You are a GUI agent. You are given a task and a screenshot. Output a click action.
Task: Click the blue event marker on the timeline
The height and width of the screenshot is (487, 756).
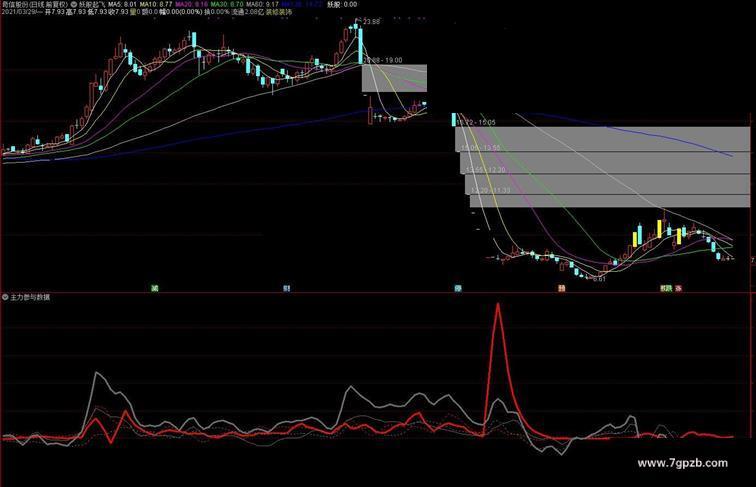click(287, 288)
